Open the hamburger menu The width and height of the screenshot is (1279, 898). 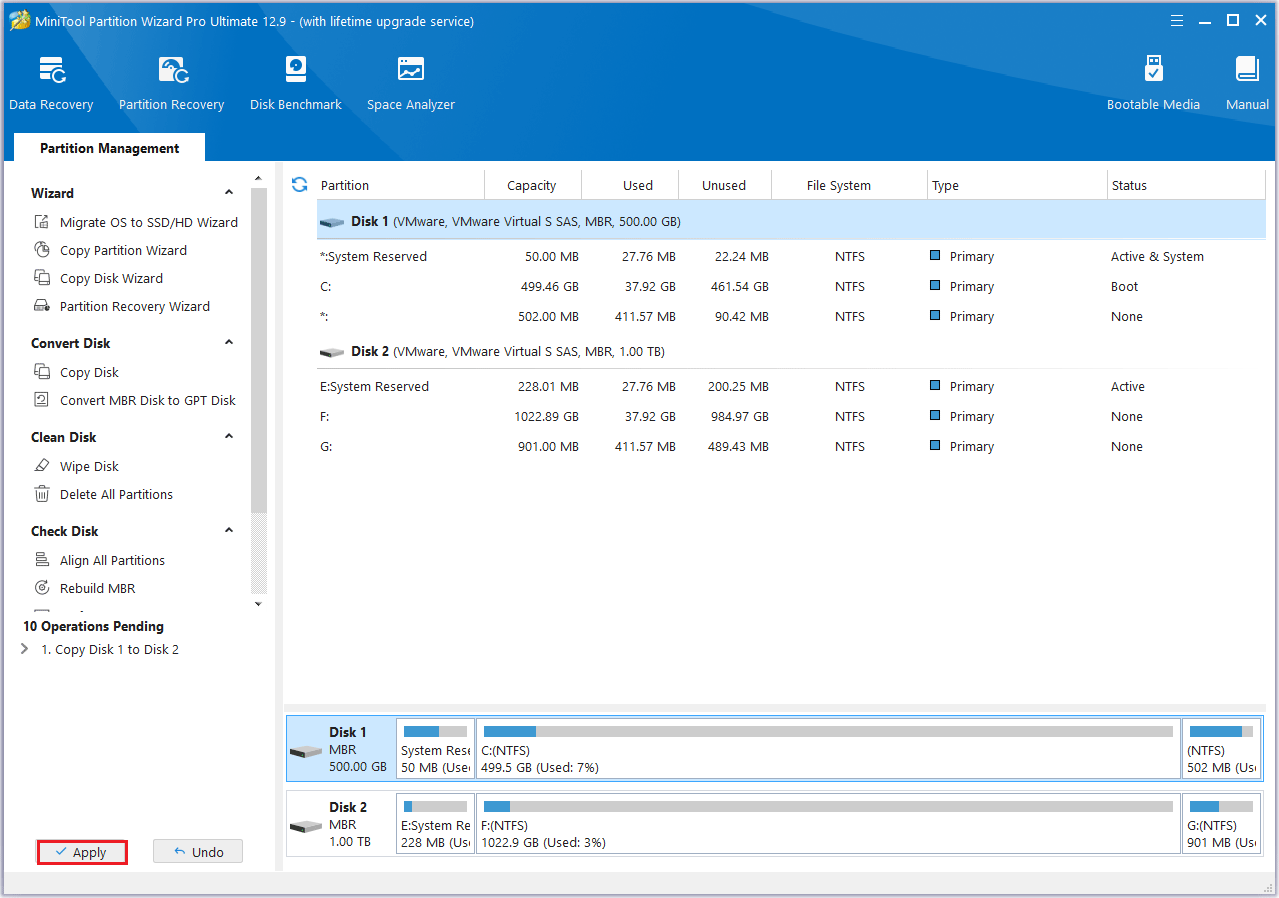(1176, 20)
